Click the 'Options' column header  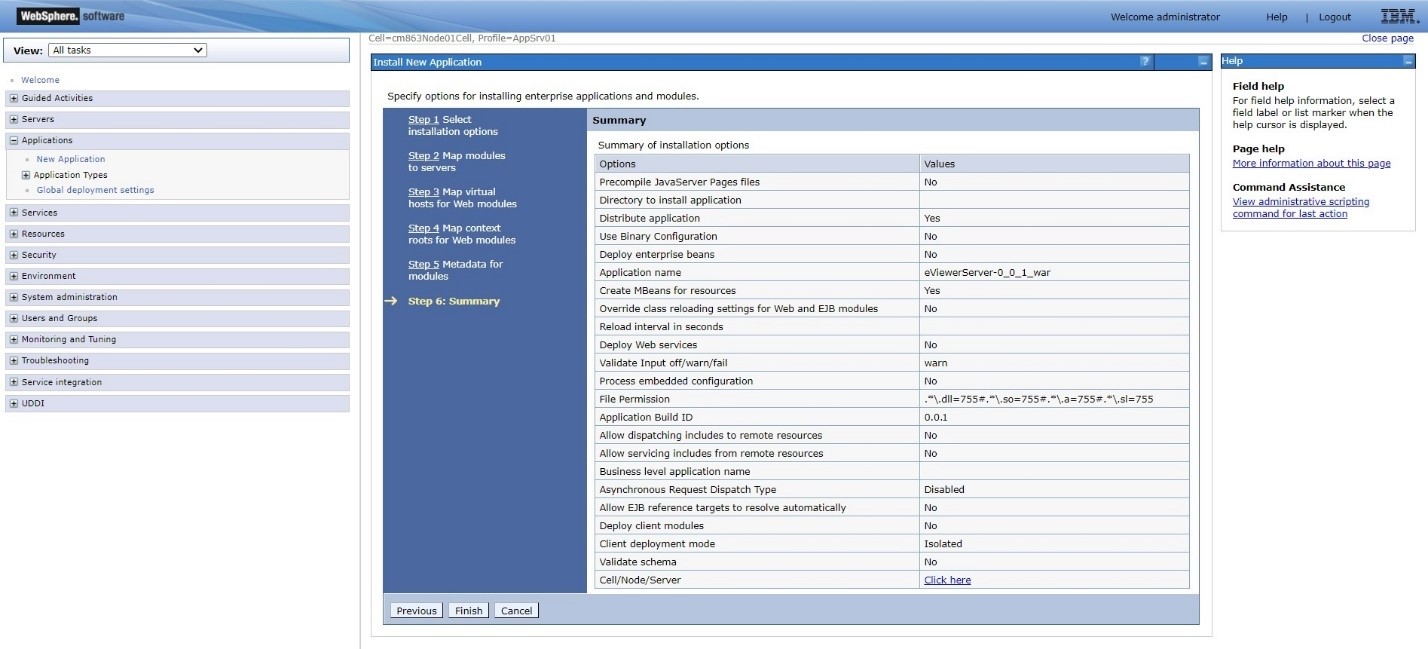[x=617, y=164]
